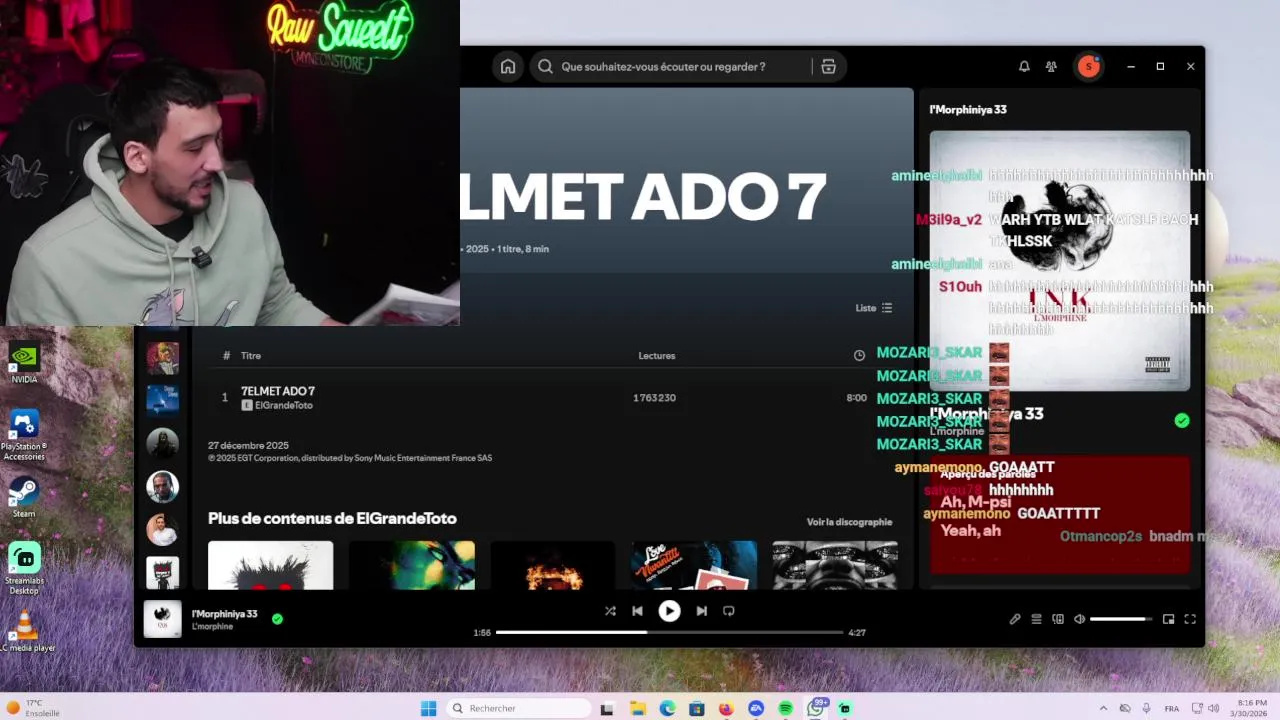
Task: Enter fullscreen from the player bar
Action: (x=1190, y=619)
